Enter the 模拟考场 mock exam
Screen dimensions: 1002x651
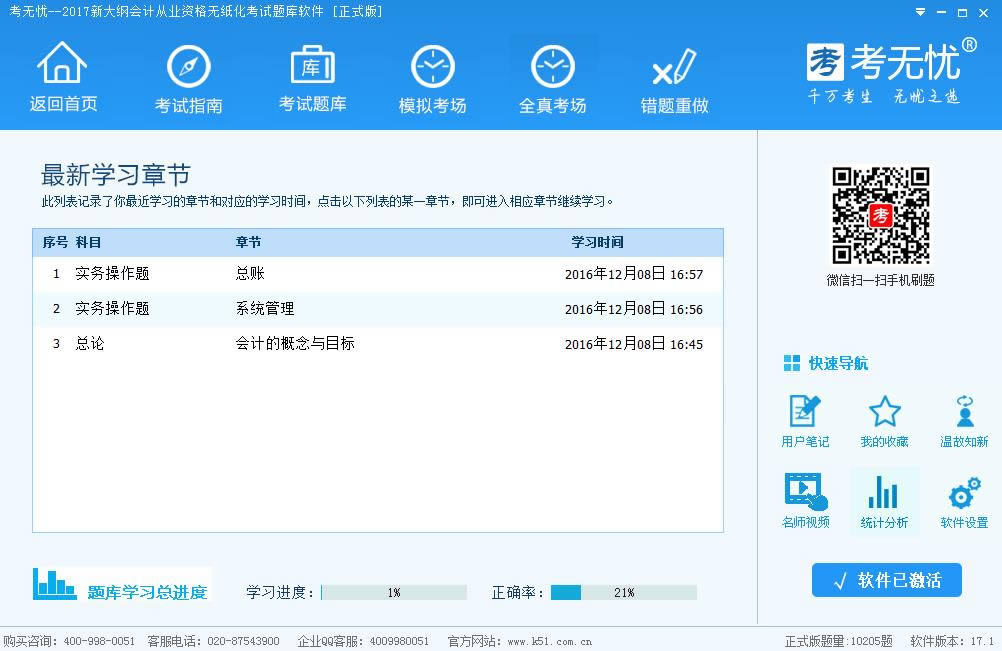coord(432,67)
